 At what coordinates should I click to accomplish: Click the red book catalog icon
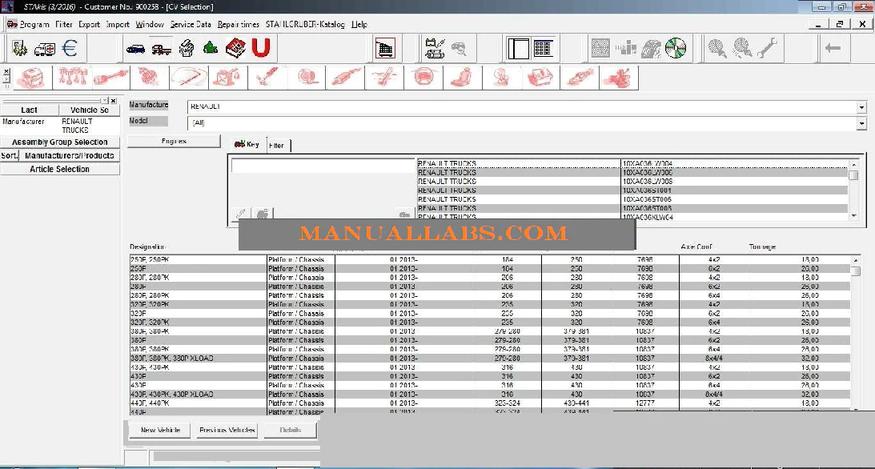point(235,48)
